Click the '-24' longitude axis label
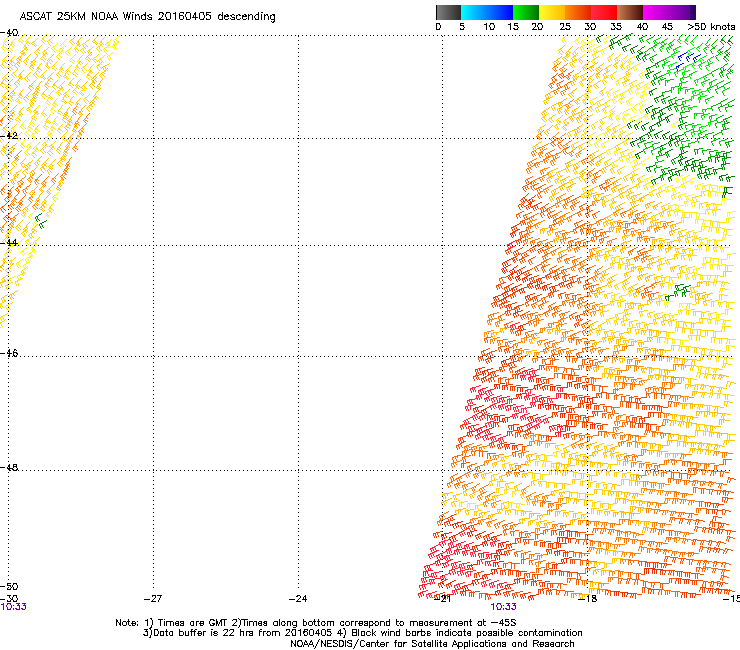 point(298,599)
